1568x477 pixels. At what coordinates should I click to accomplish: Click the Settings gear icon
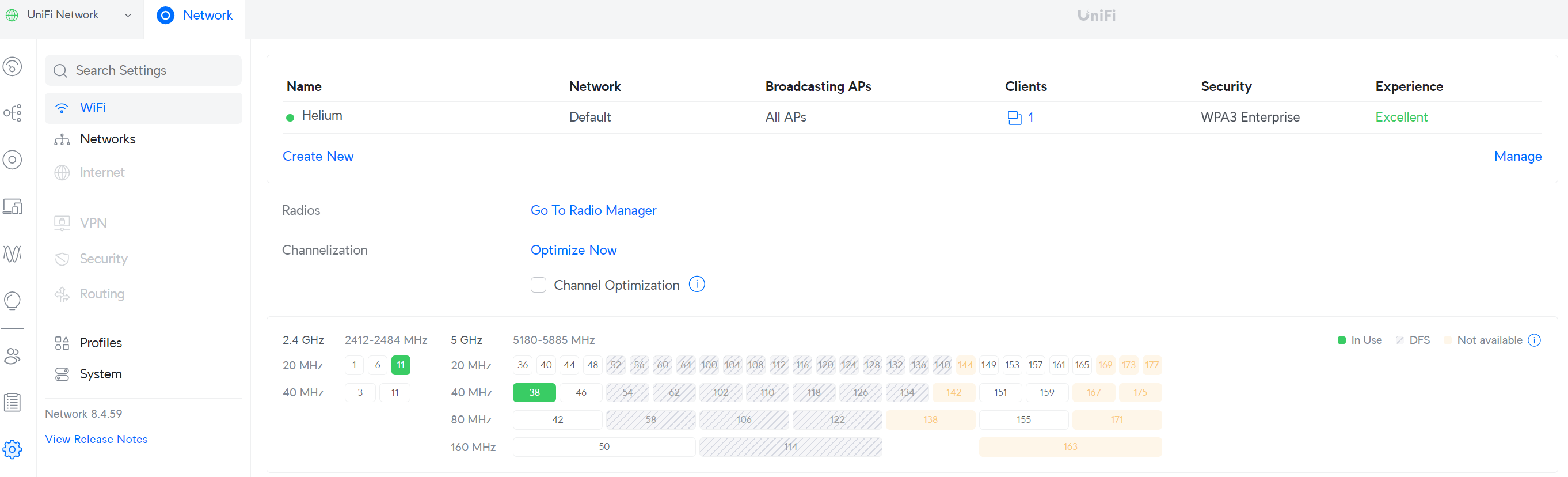tap(12, 449)
